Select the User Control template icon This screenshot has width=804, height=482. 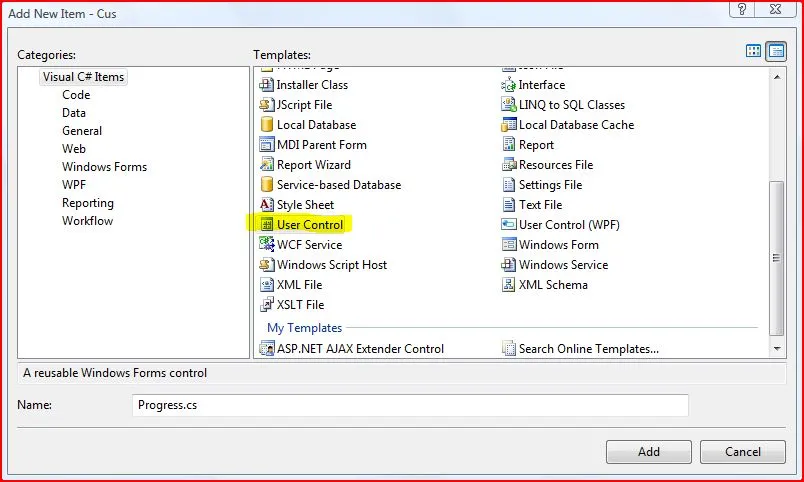coord(267,225)
